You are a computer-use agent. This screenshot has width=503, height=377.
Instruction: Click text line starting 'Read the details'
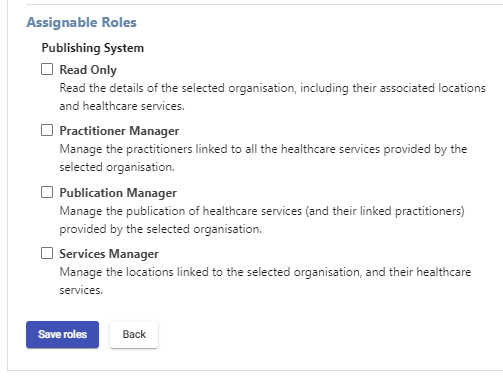272,88
